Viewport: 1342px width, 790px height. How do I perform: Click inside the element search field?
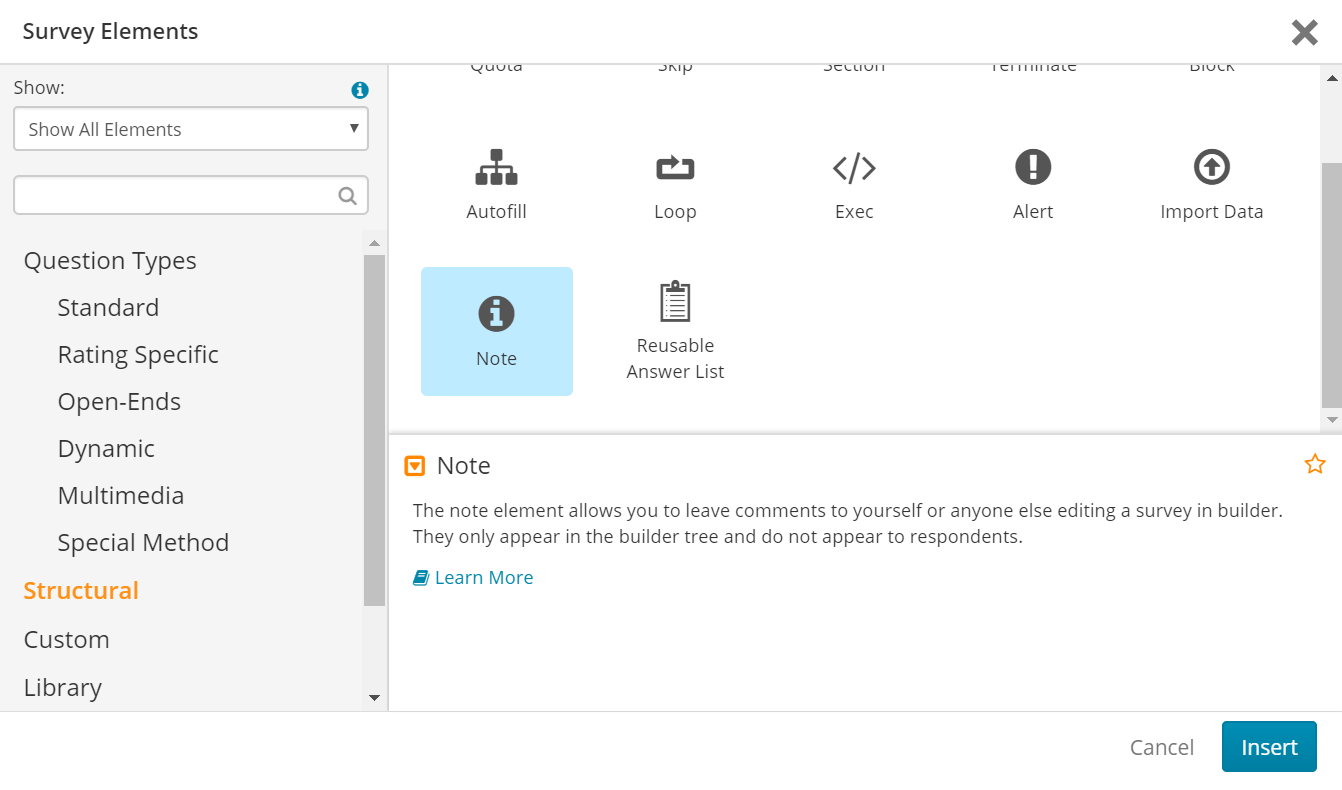pos(191,195)
